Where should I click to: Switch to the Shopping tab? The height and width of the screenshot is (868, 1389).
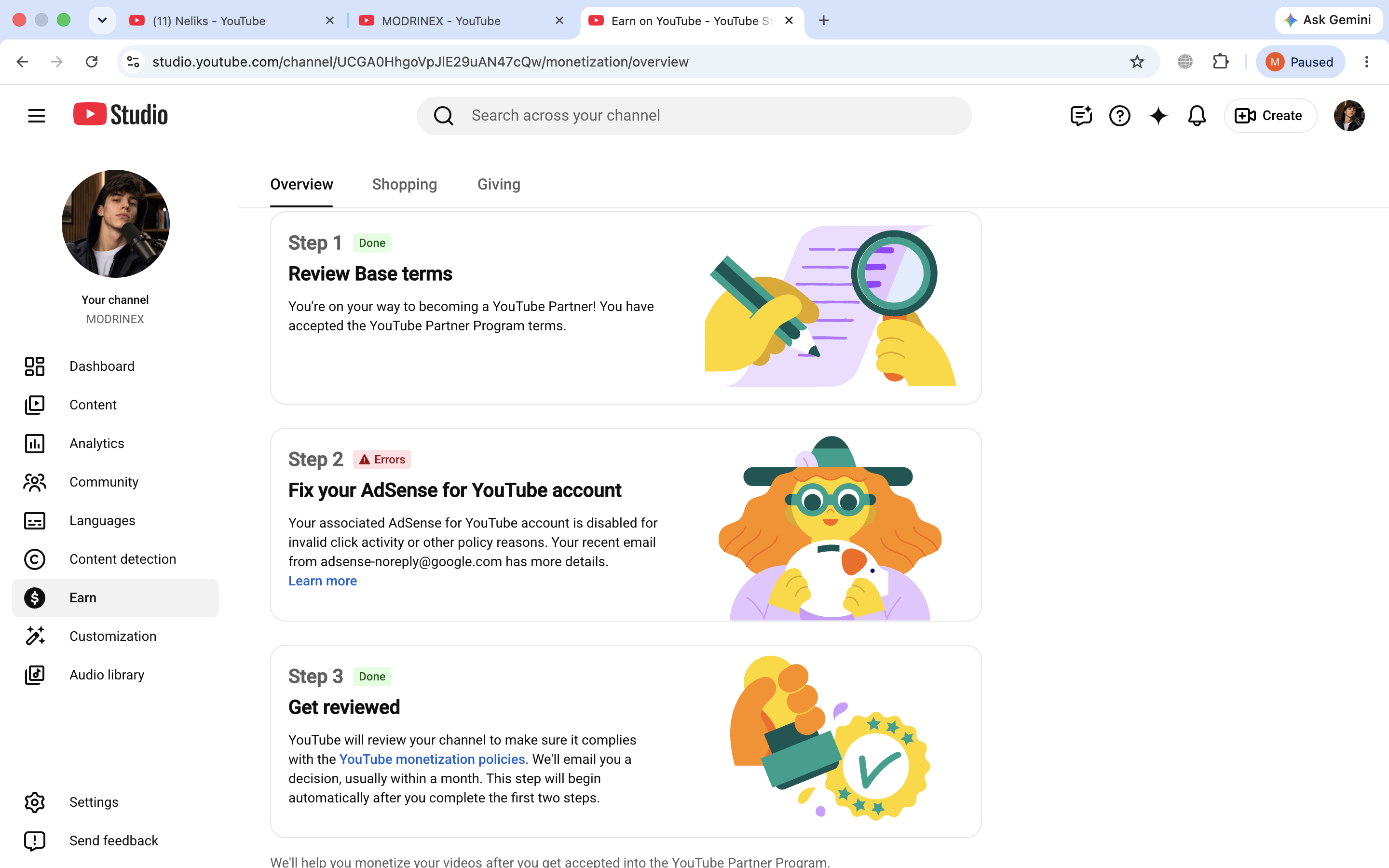tap(405, 184)
